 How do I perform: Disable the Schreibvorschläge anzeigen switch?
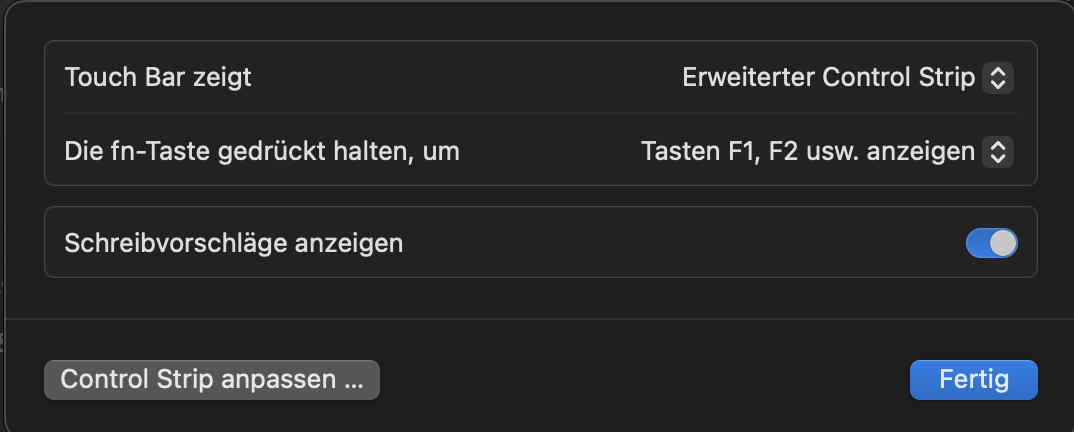click(x=991, y=242)
